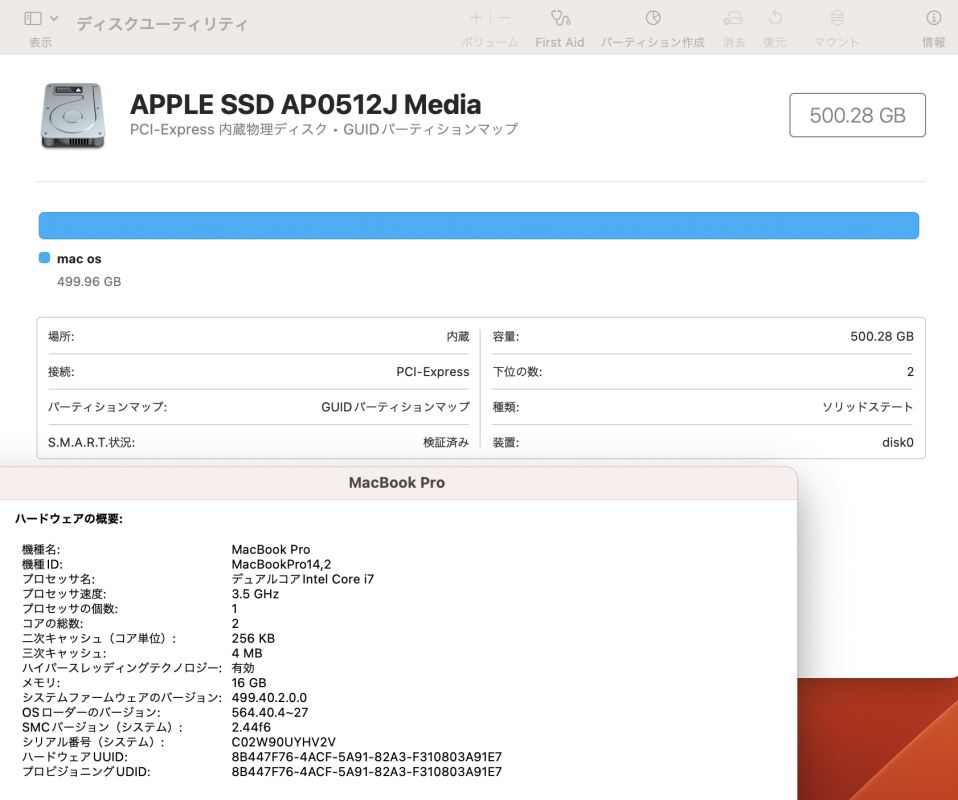This screenshot has height=800, width=958.
Task: Click the value 2 in 下位の数 row
Action: [910, 372]
